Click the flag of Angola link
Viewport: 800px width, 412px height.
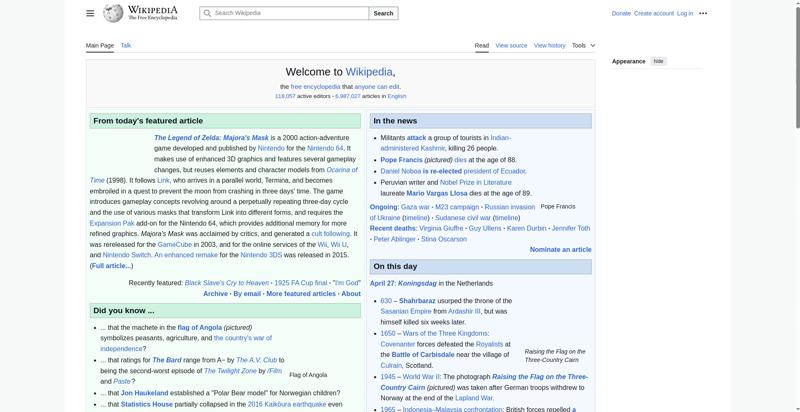point(199,327)
